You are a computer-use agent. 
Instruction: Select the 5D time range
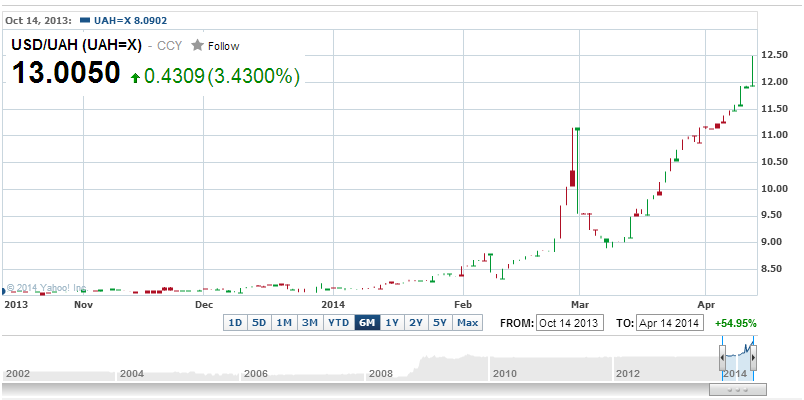tap(259, 323)
